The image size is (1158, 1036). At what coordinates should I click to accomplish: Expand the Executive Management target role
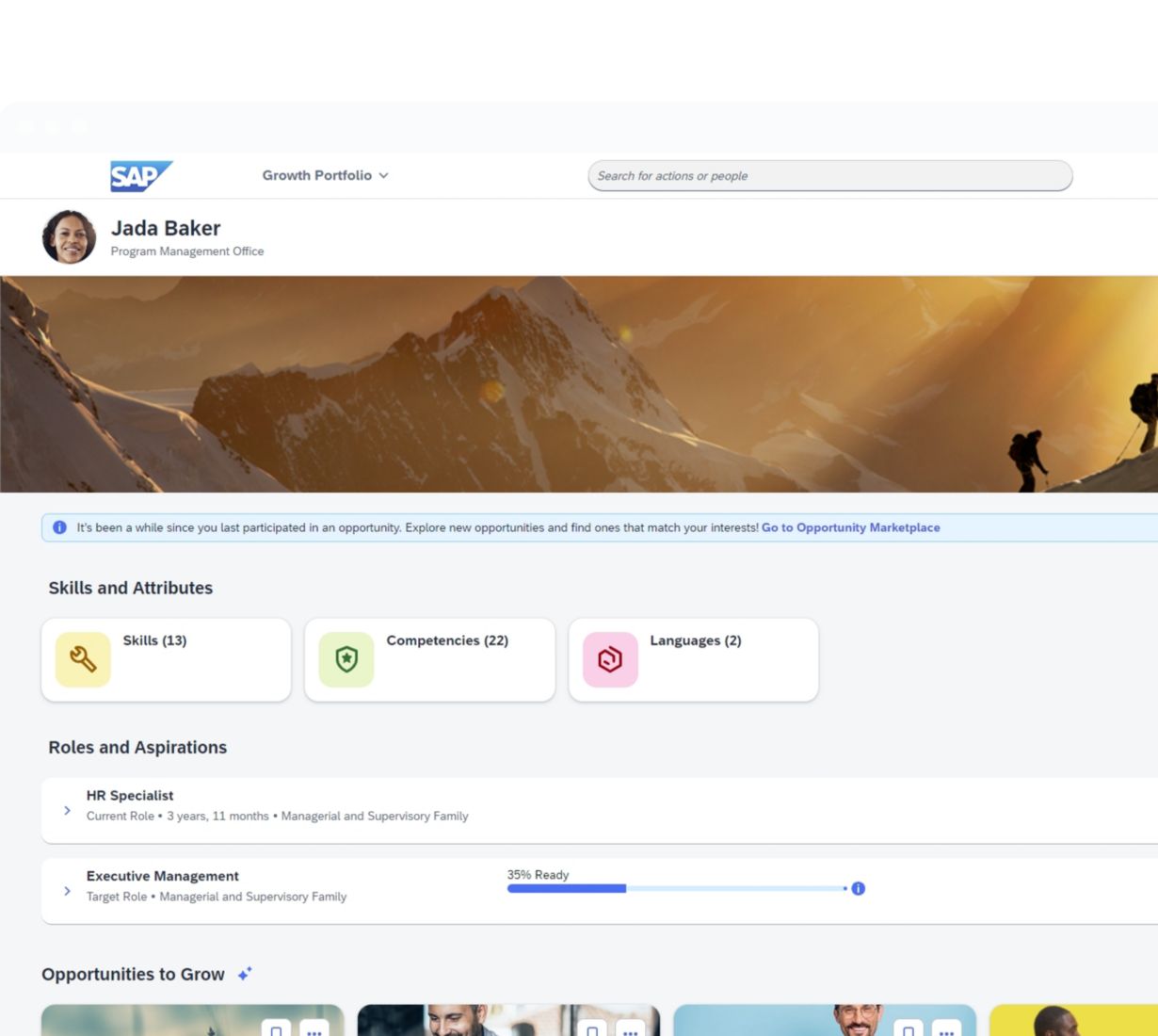[67, 891]
